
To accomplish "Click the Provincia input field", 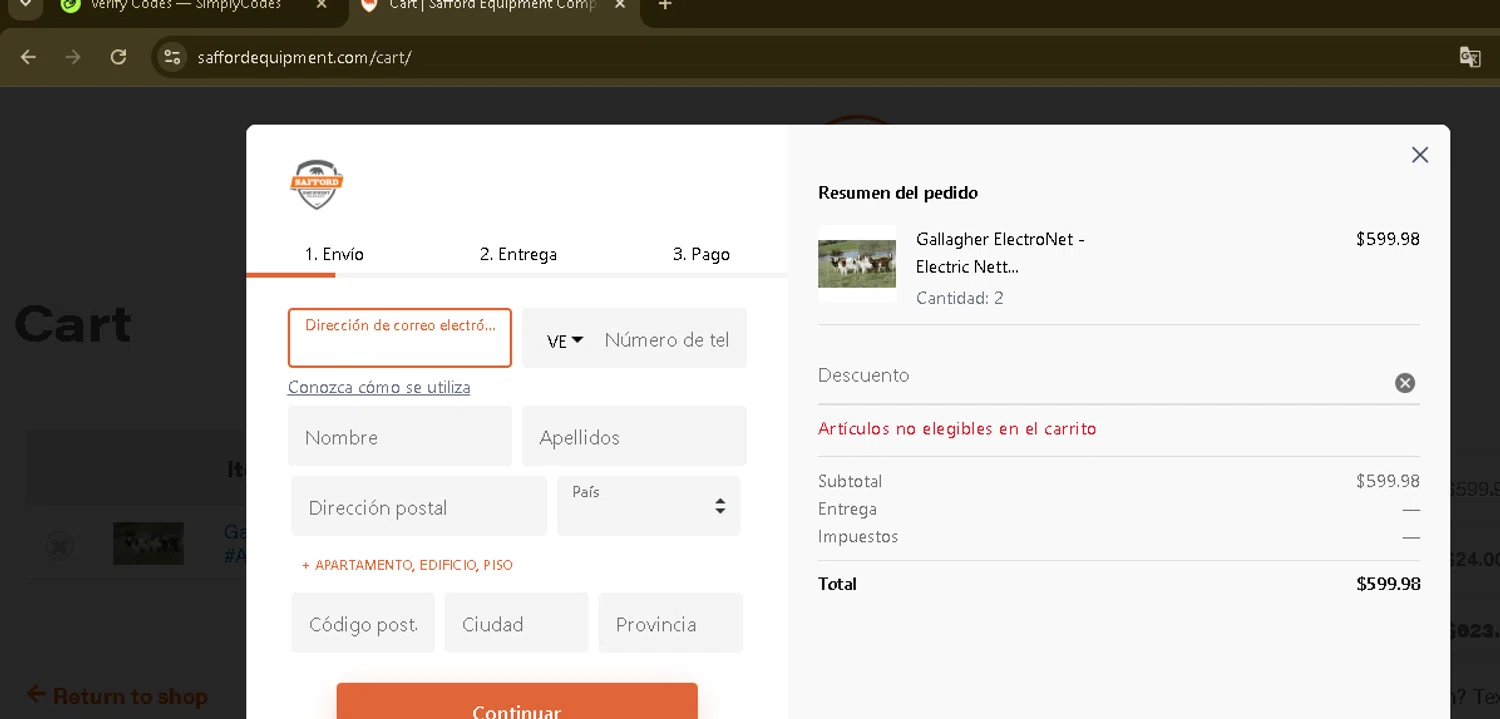I will (671, 623).
